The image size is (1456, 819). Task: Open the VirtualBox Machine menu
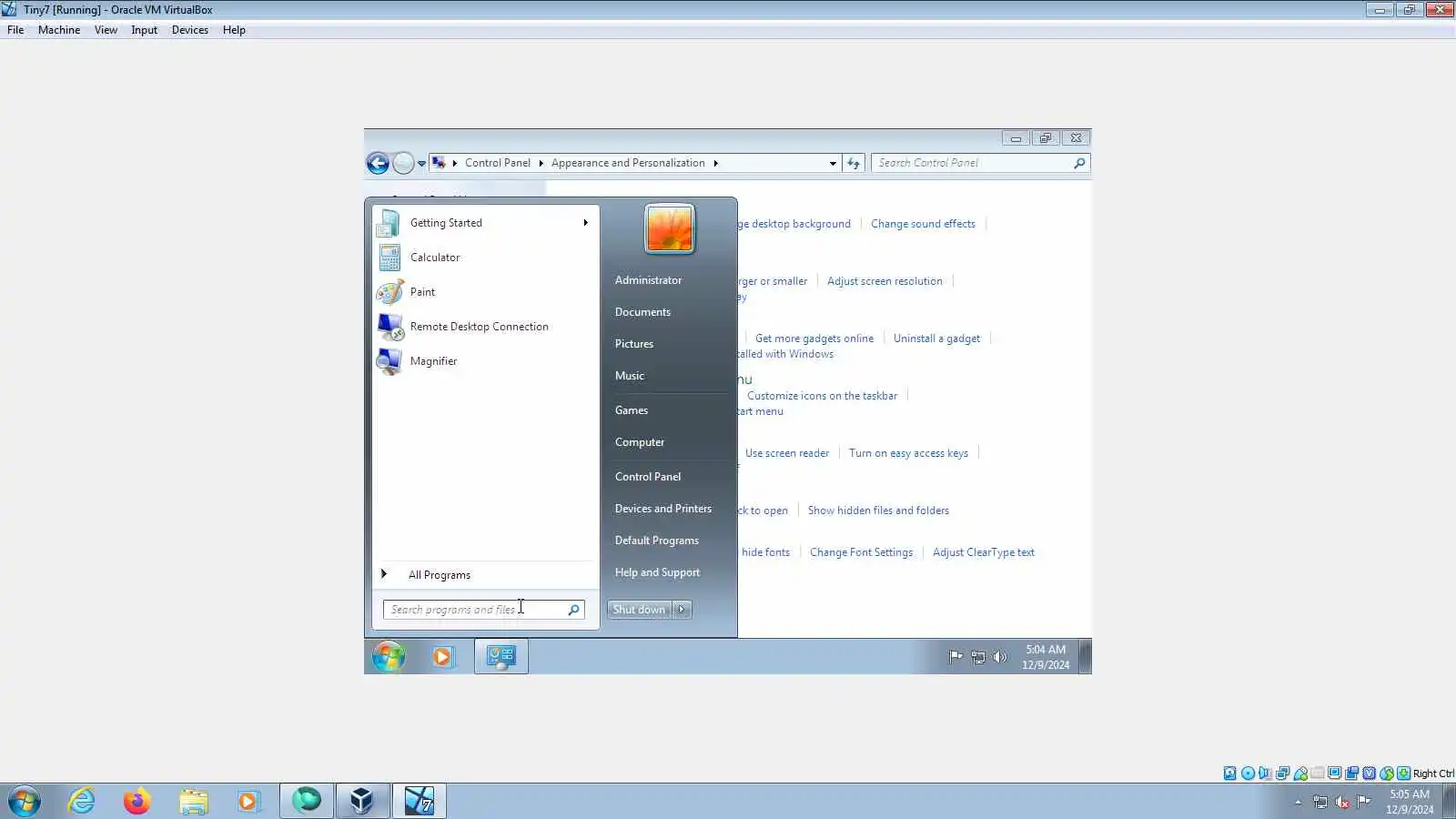59,30
